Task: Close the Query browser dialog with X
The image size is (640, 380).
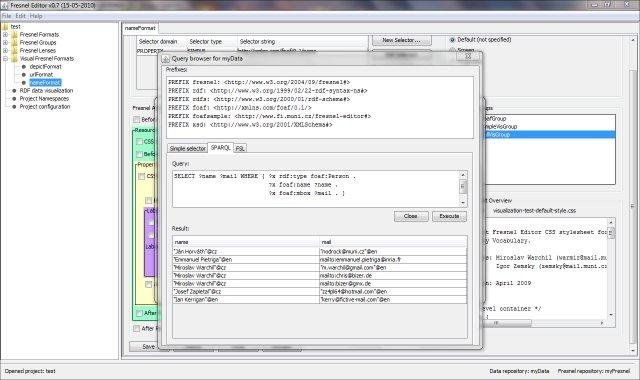Action: [x=469, y=57]
